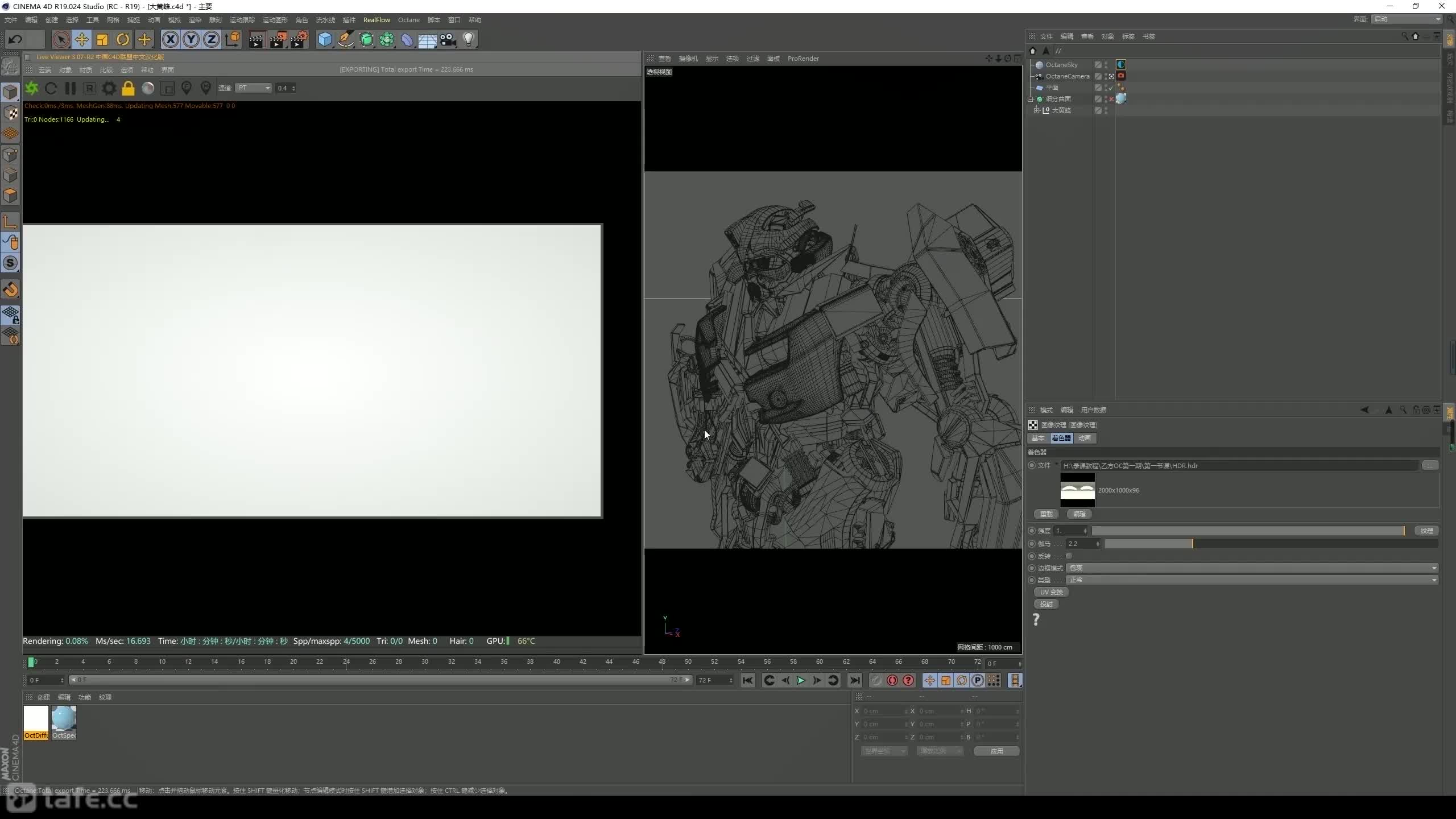Screen dimensions: 1456x819
Task: Toggle the autokeying record button
Action: [892, 680]
